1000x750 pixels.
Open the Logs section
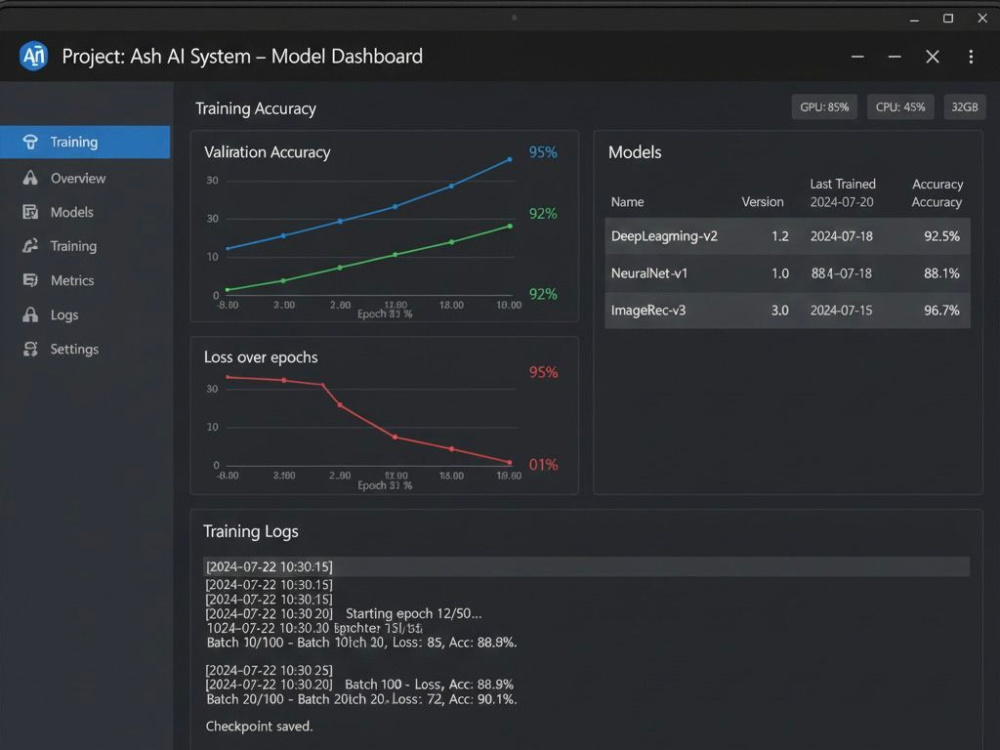[64, 315]
